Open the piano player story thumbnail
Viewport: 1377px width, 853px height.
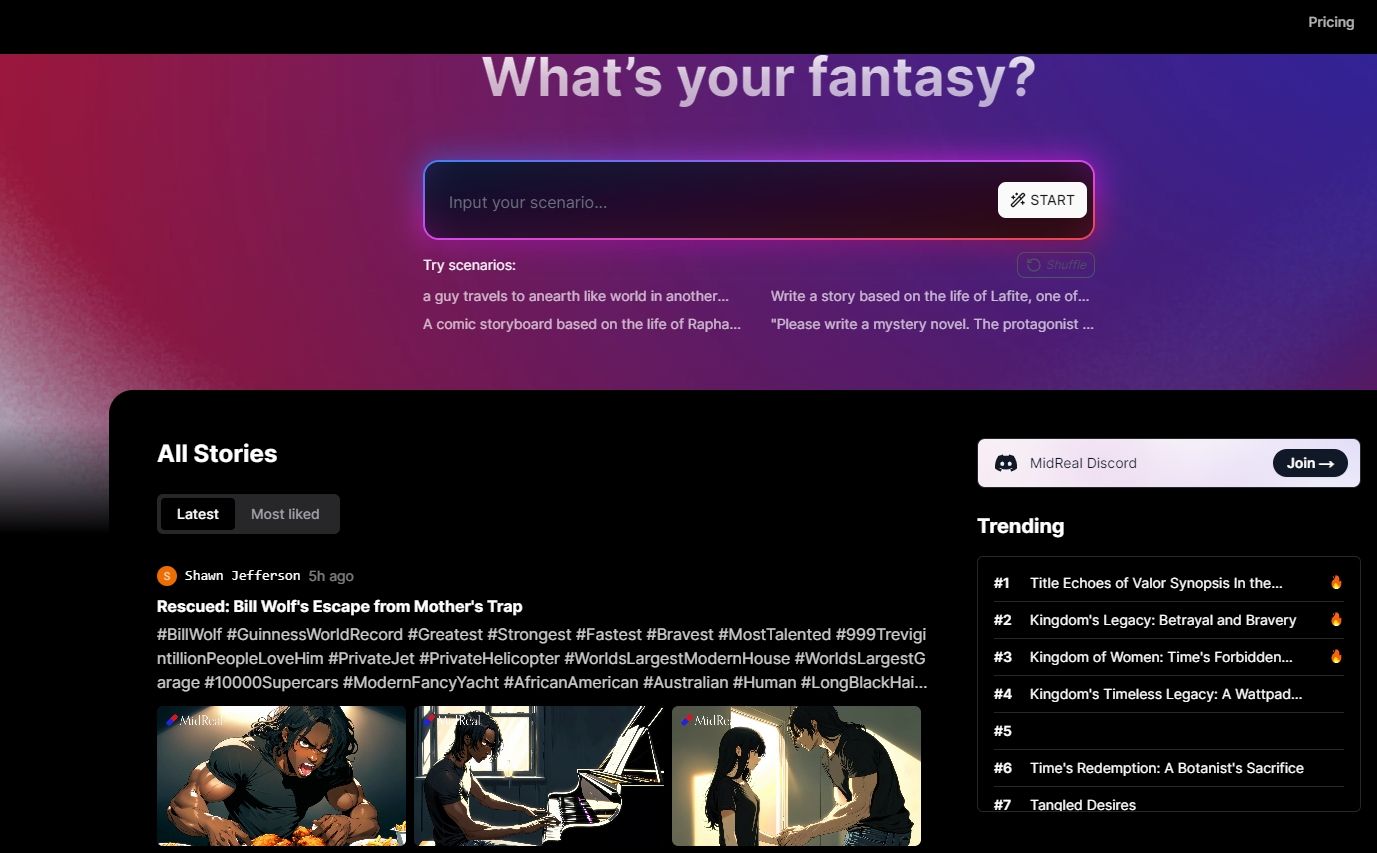[538, 776]
